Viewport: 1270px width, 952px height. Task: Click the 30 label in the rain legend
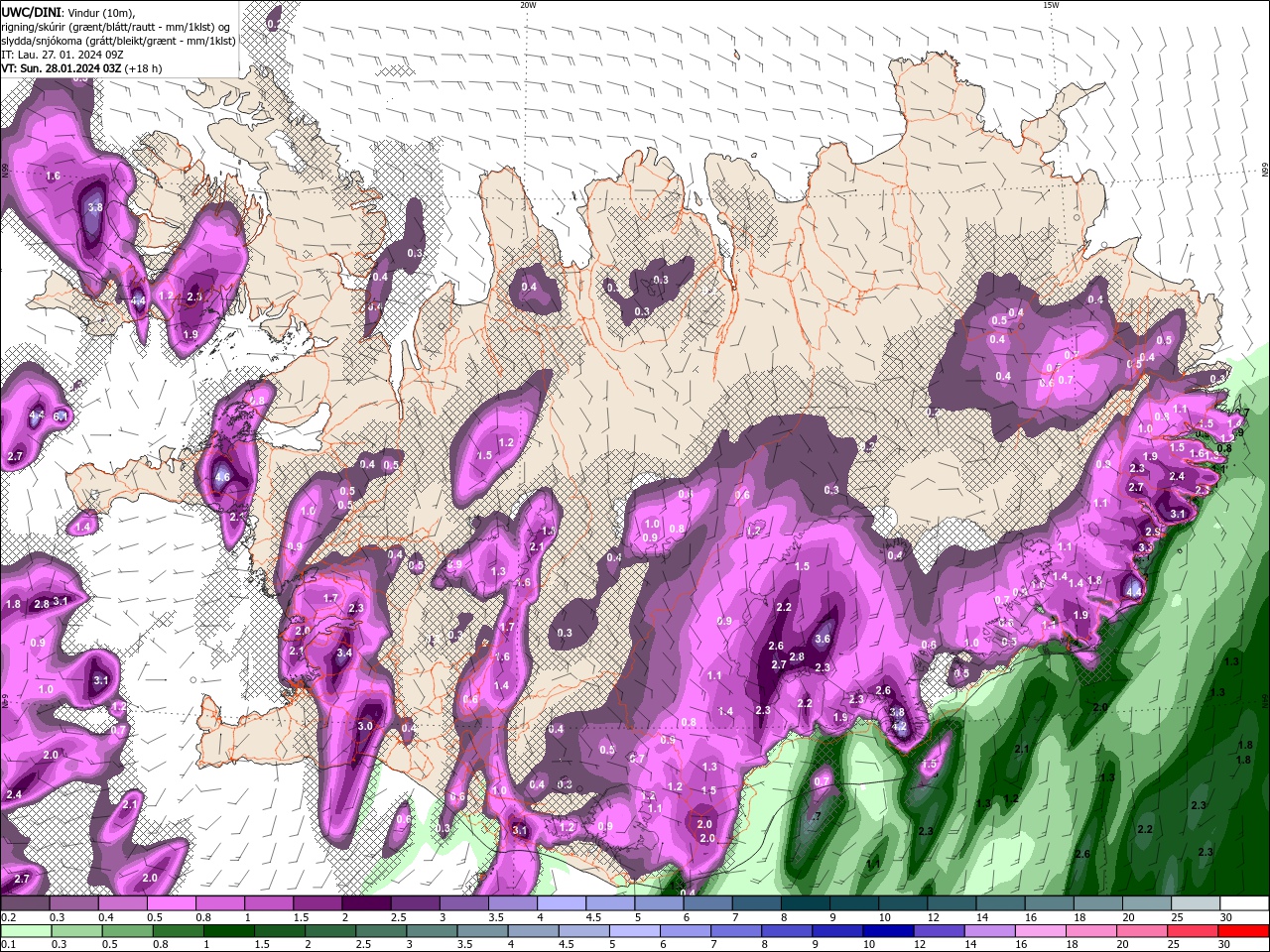tap(1225, 944)
